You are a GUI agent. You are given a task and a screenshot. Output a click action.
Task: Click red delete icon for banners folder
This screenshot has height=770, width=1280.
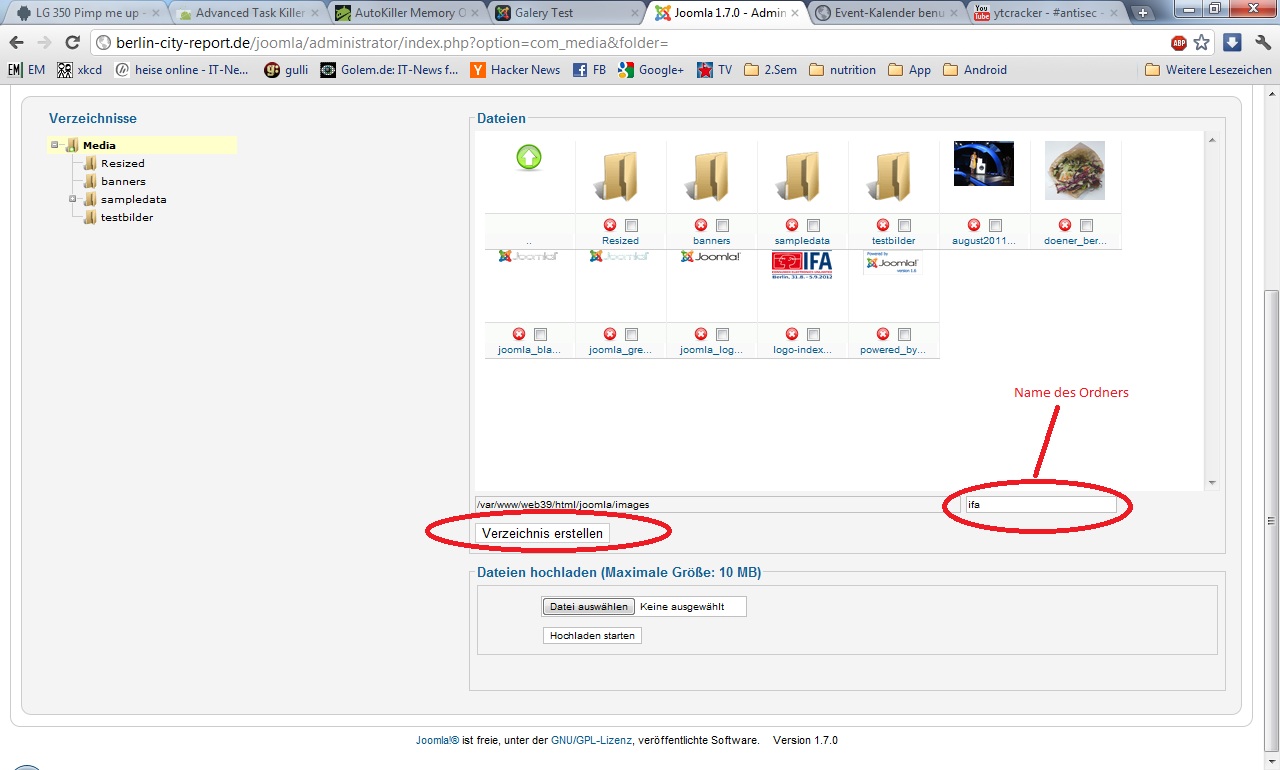click(701, 226)
